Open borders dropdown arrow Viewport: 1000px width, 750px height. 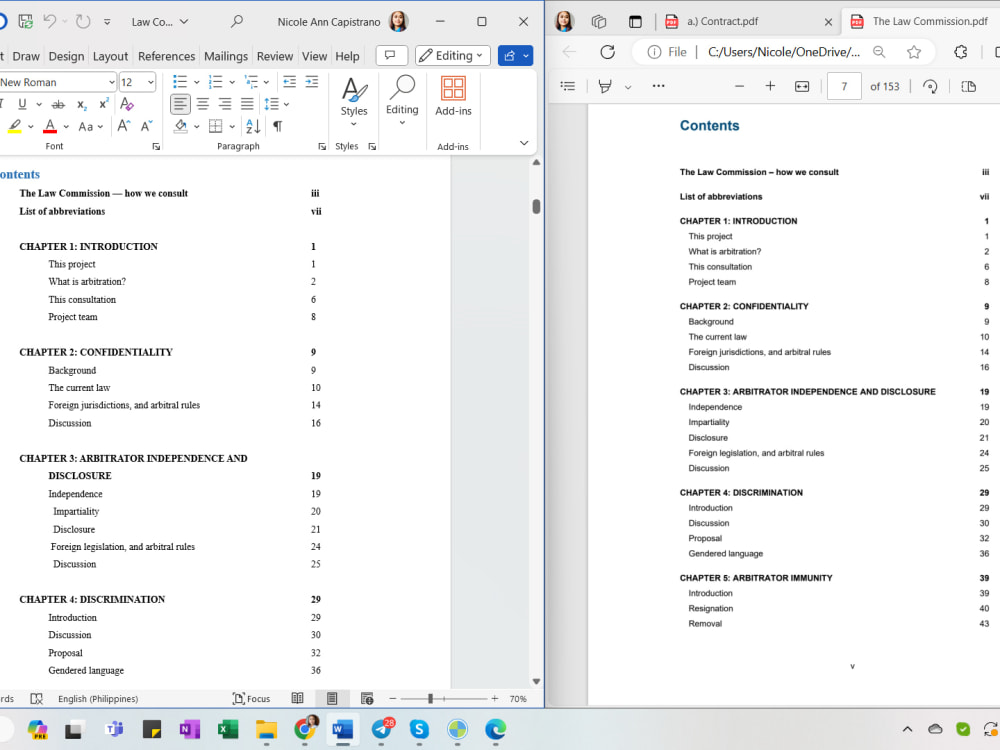232,126
